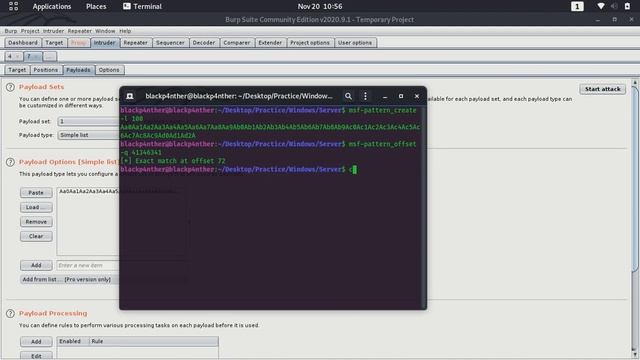
Task: Open the User options tab
Action: tap(355, 43)
